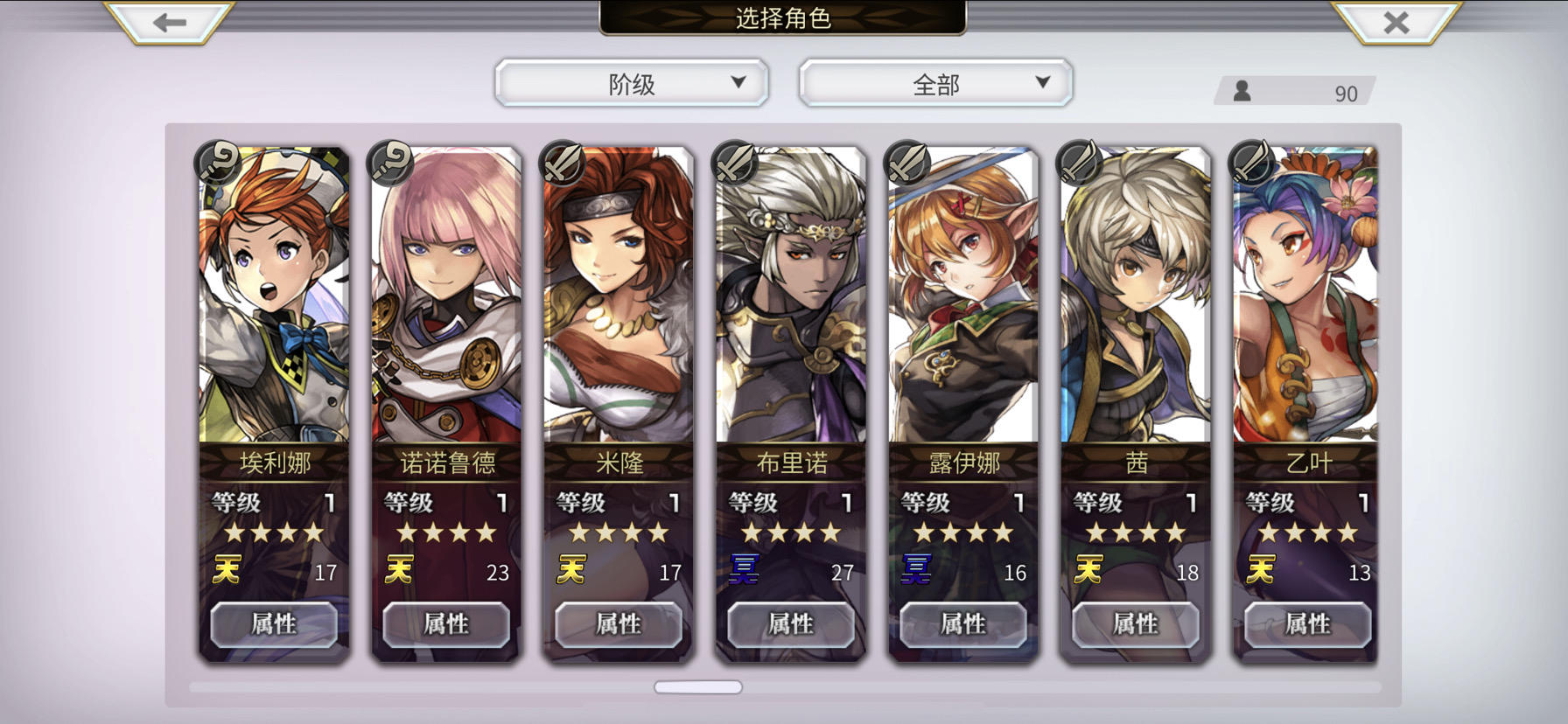The image size is (1568, 724).
Task: Go back with the arrow icon
Action: (x=169, y=22)
